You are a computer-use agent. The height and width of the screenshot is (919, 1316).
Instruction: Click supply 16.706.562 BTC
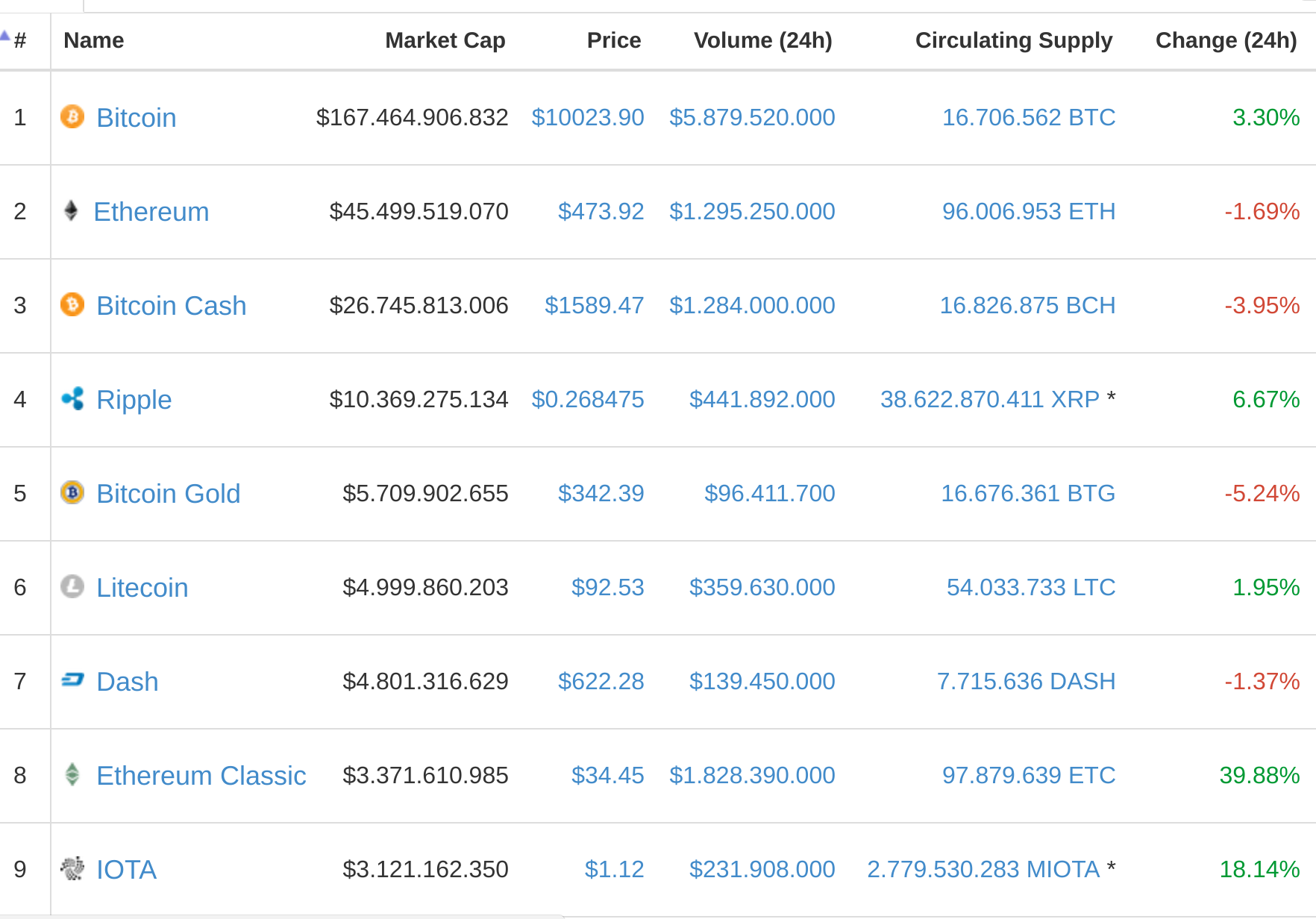coord(1029,117)
